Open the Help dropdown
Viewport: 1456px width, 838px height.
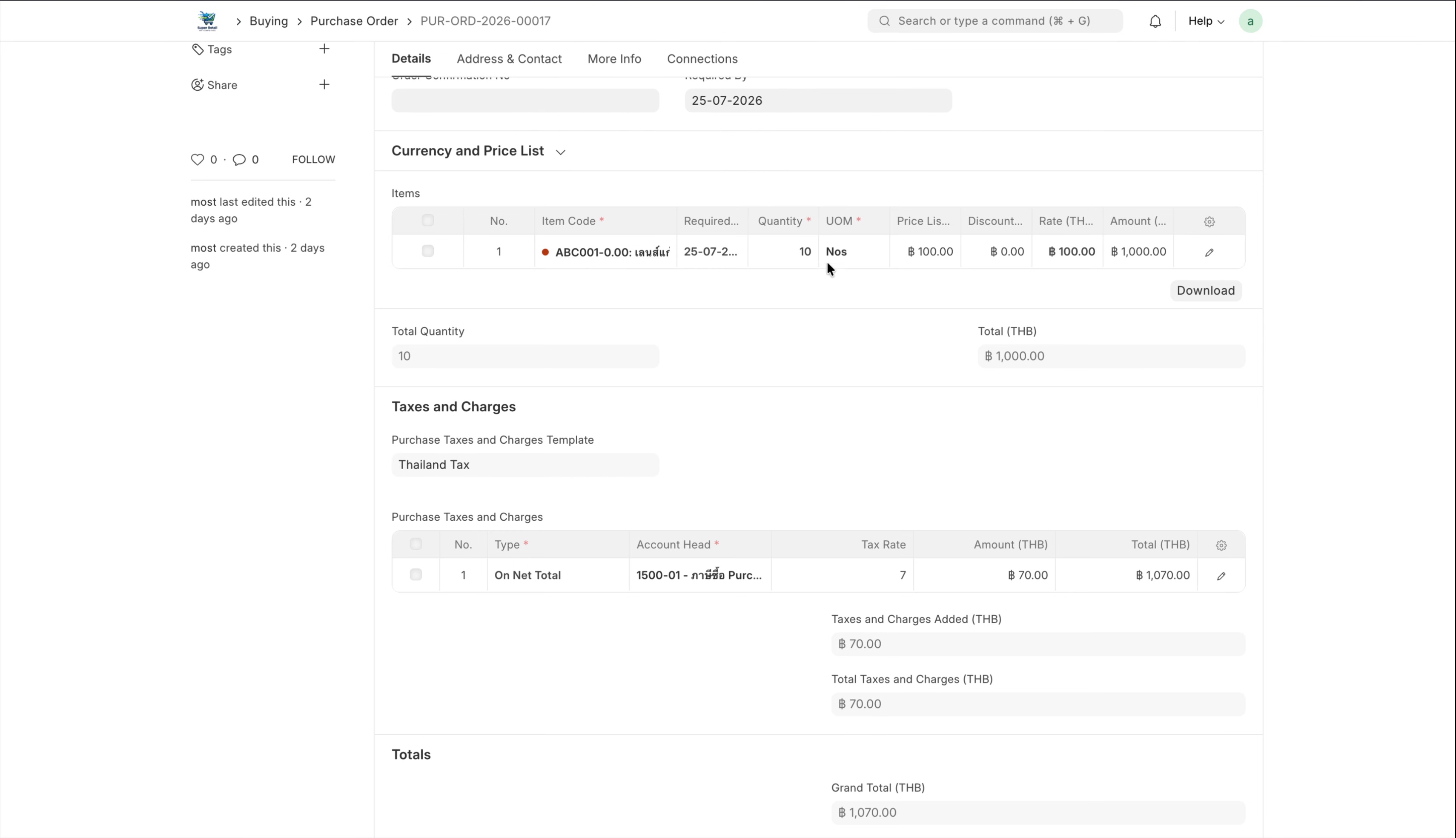[1206, 21]
